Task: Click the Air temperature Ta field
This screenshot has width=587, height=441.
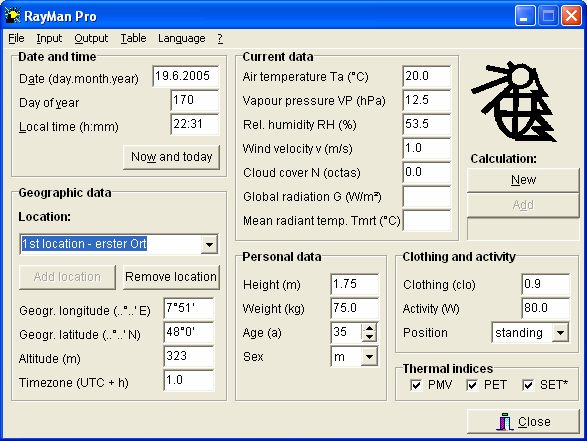Action: [427, 76]
